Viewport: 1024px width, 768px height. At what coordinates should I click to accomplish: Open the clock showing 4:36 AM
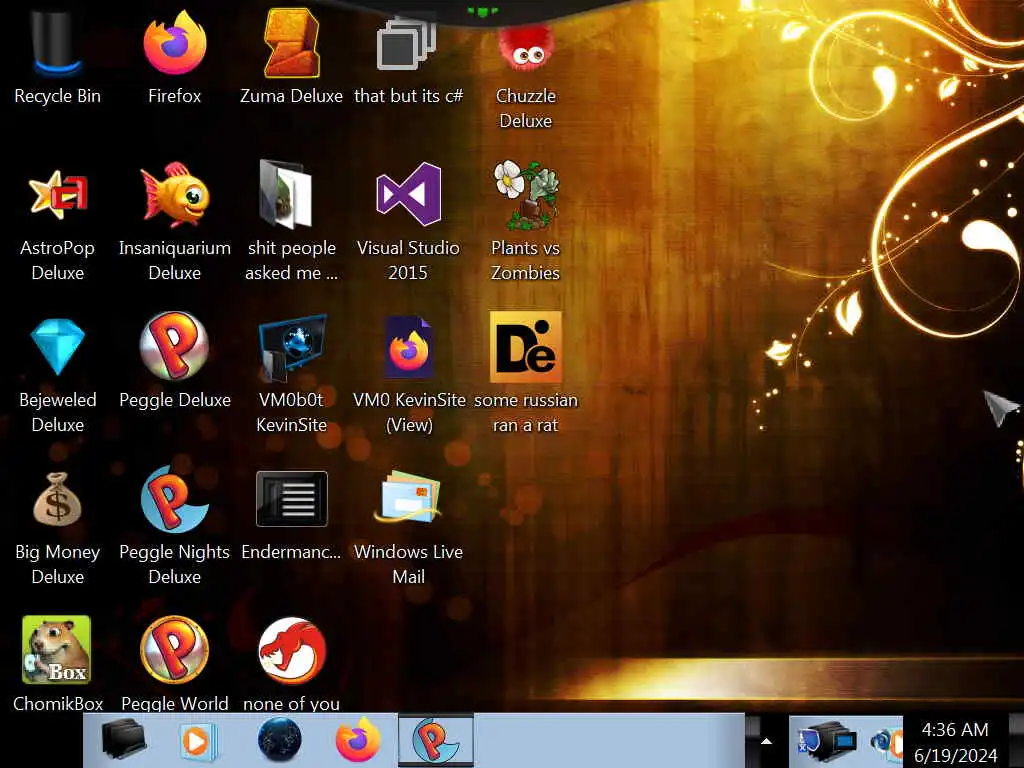[x=955, y=742]
